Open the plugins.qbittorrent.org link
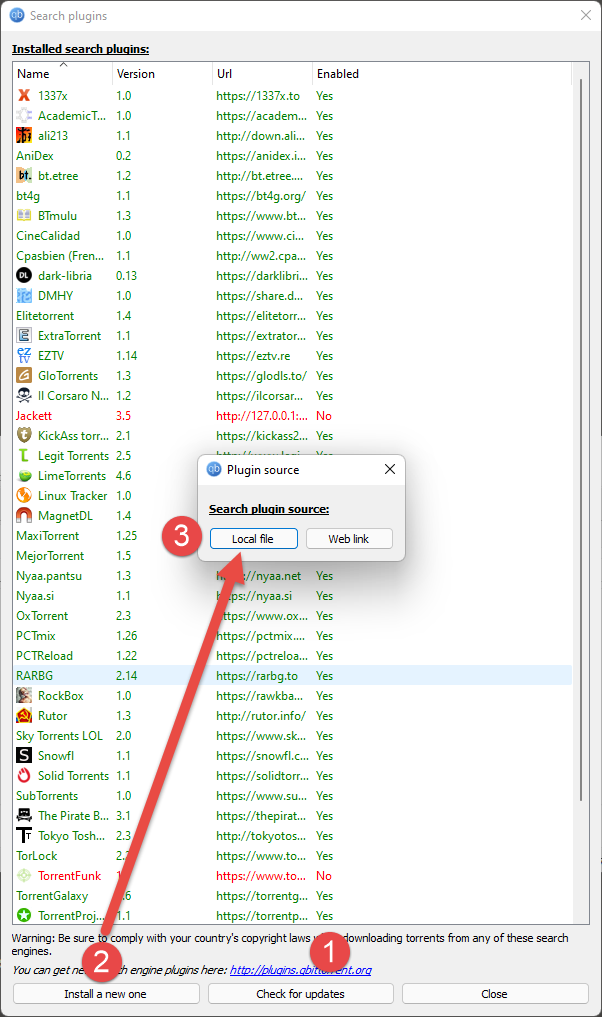Image resolution: width=602 pixels, height=1017 pixels. coord(300,970)
